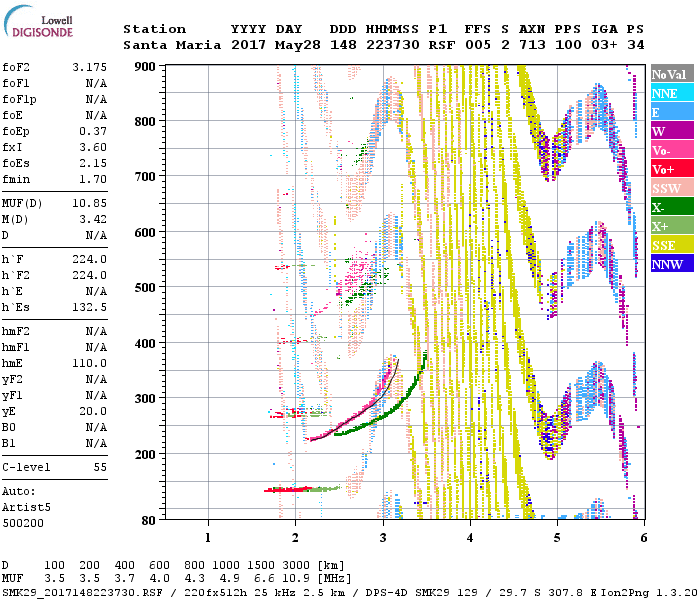This screenshot has width=700, height=600.
Task: Select the MUF(D) value 10.85
Action: (89, 204)
